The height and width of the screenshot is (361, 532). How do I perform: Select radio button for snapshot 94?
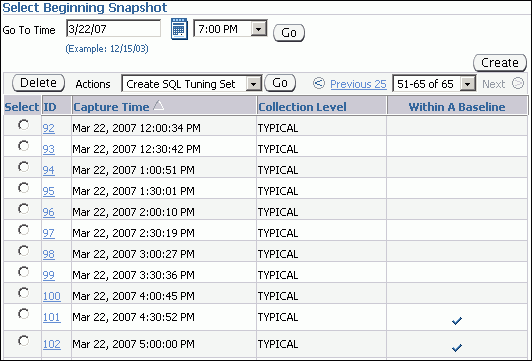(23, 167)
